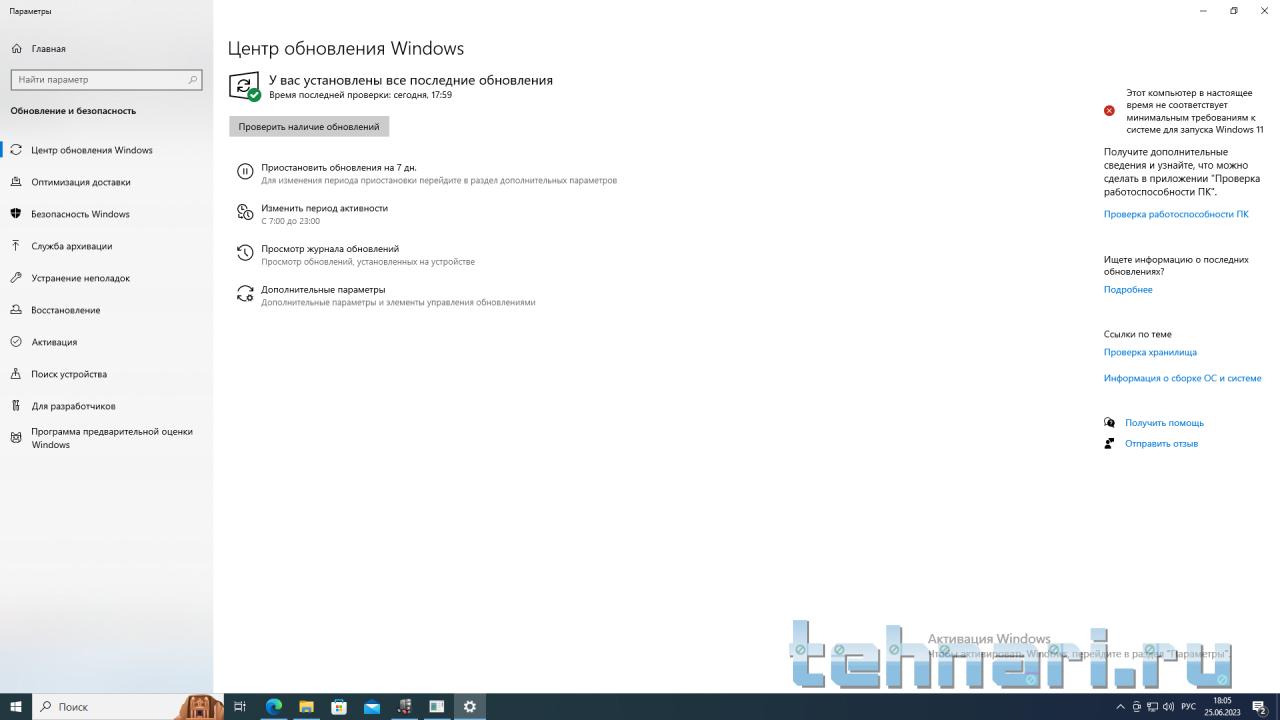
Task: Open Программа предварительной оценки Windows
Action: click(106, 438)
